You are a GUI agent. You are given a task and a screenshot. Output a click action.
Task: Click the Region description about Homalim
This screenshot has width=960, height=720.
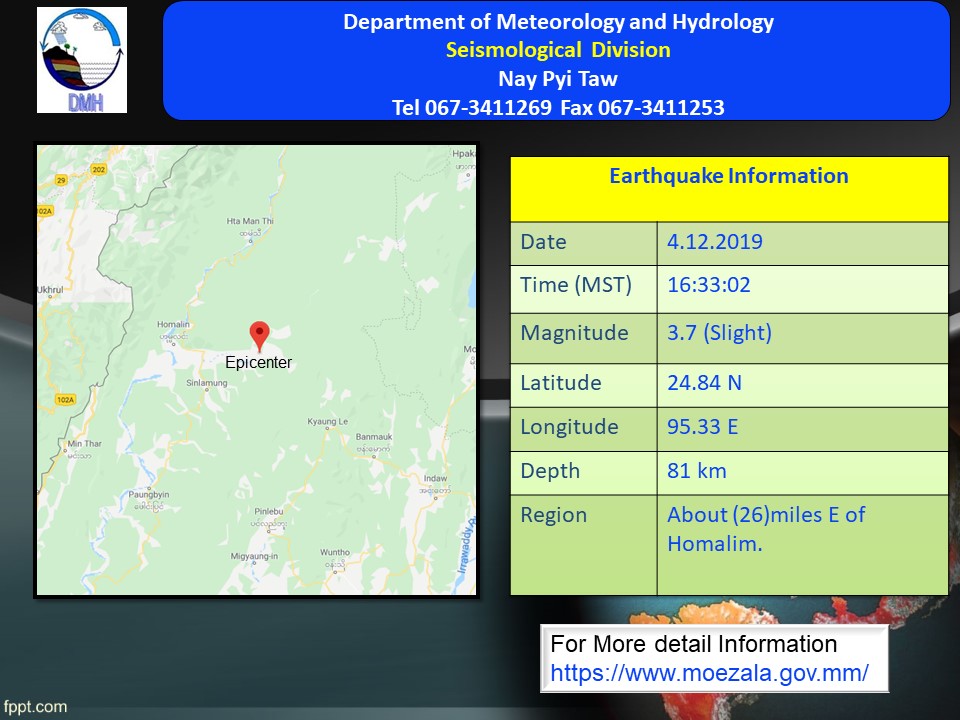point(765,529)
